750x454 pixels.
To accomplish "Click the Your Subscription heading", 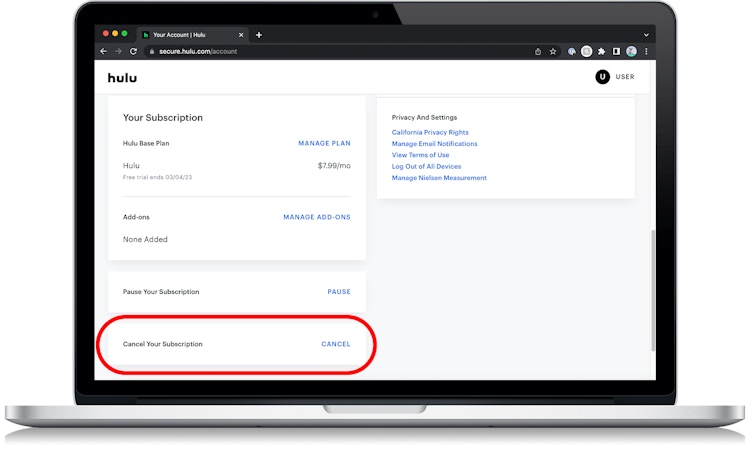I will (x=163, y=118).
